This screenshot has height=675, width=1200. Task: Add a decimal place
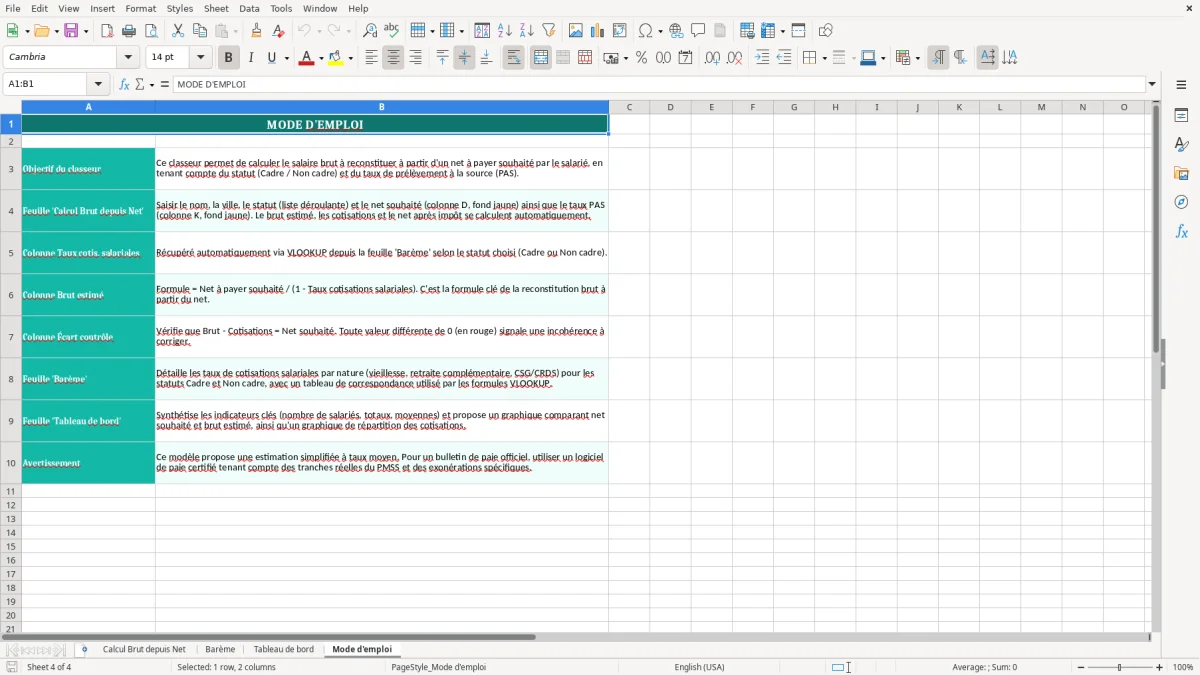(712, 58)
